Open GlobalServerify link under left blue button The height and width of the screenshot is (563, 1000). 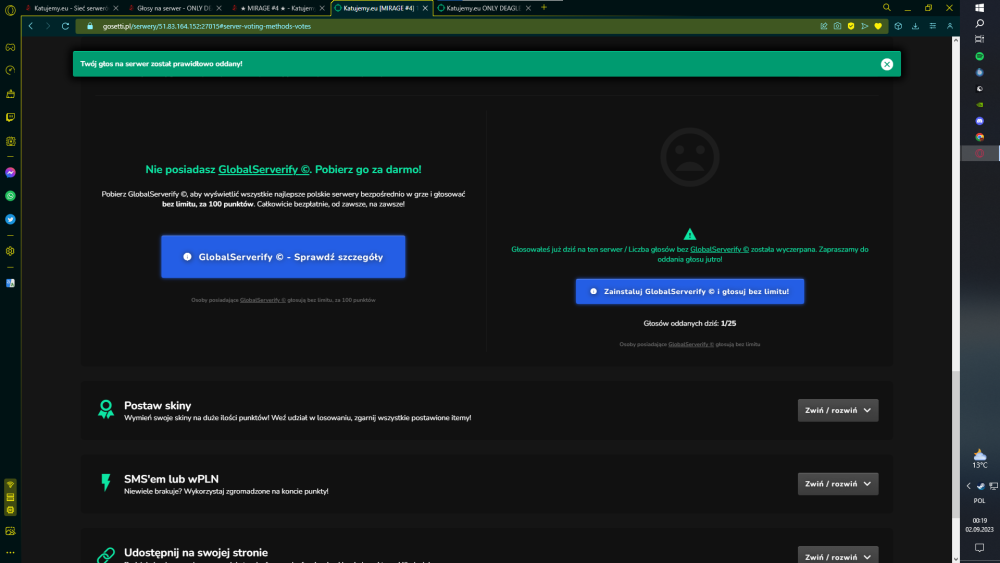point(263,300)
